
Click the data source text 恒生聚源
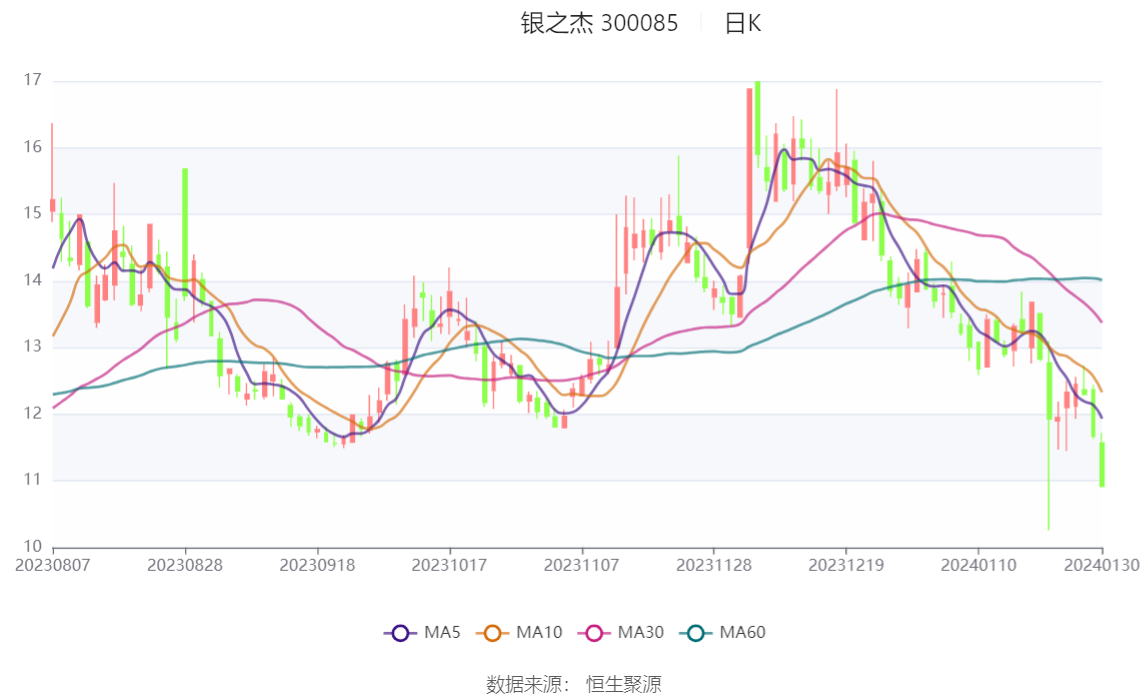point(624,684)
